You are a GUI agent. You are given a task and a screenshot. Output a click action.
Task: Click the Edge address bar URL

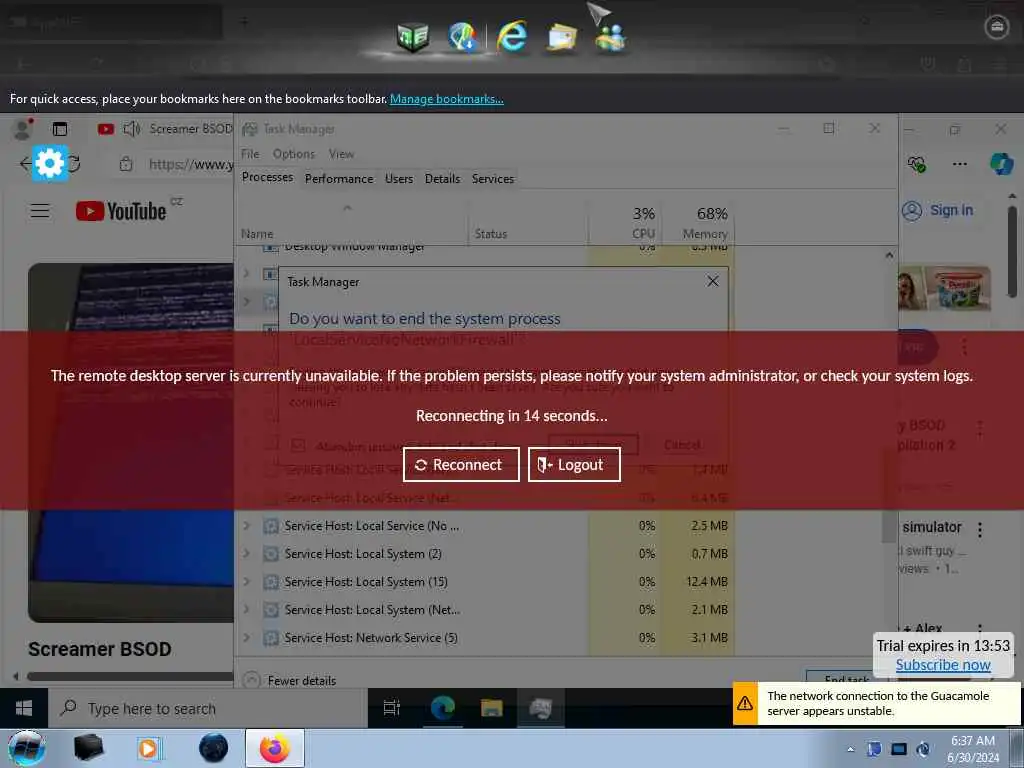click(191, 164)
